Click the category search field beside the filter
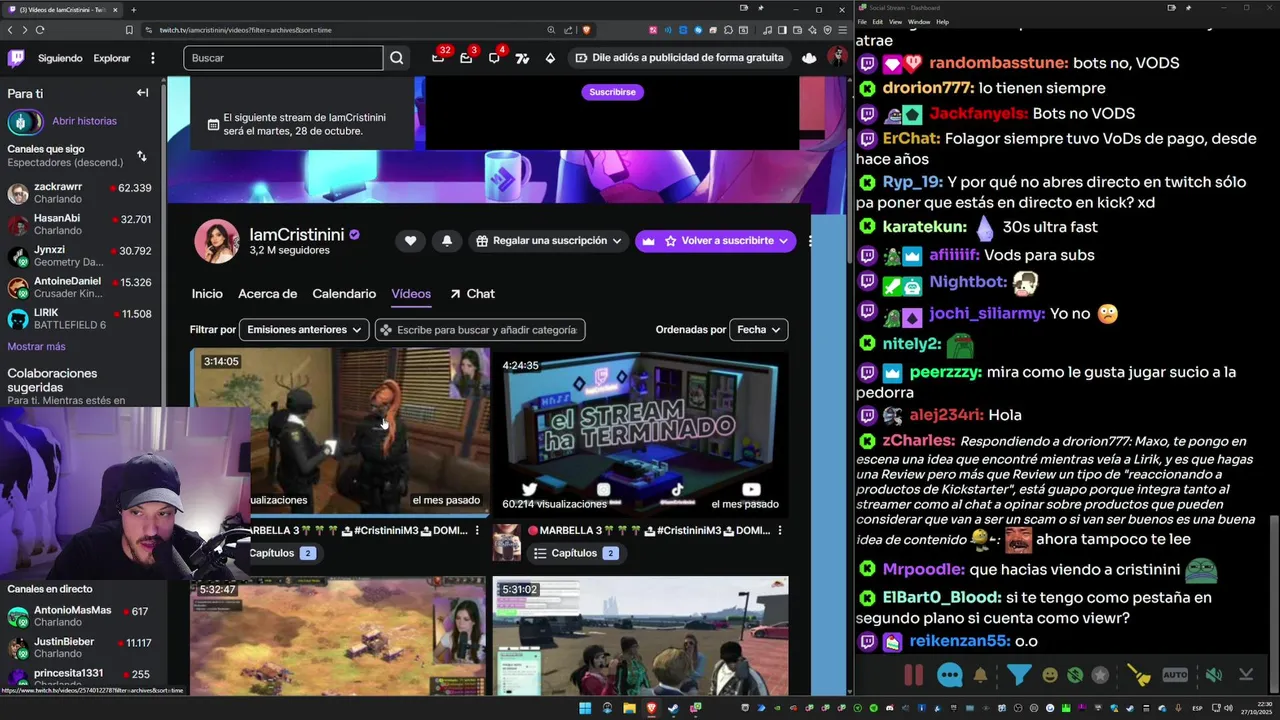 tap(480, 330)
